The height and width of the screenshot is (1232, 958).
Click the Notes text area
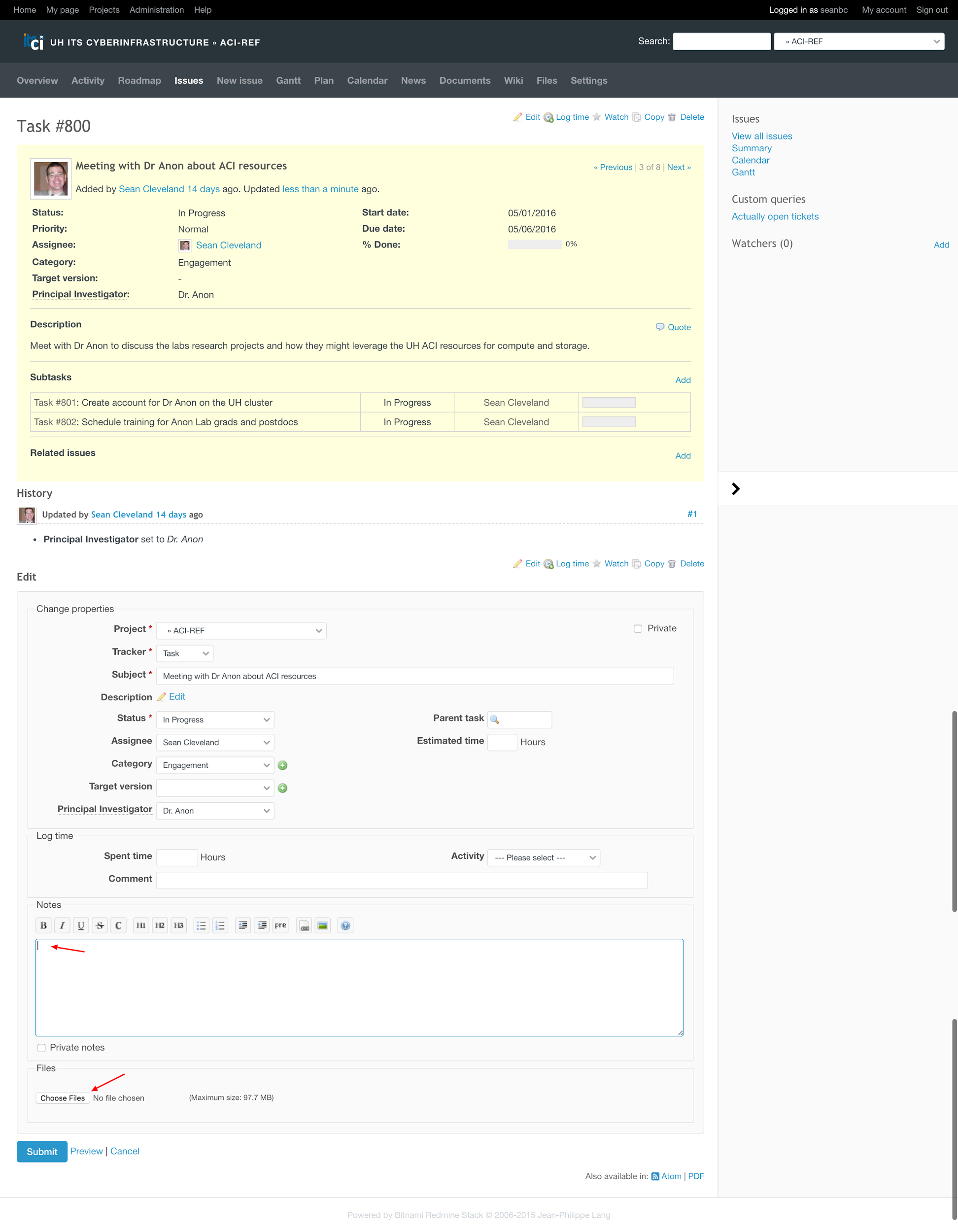[x=359, y=988]
